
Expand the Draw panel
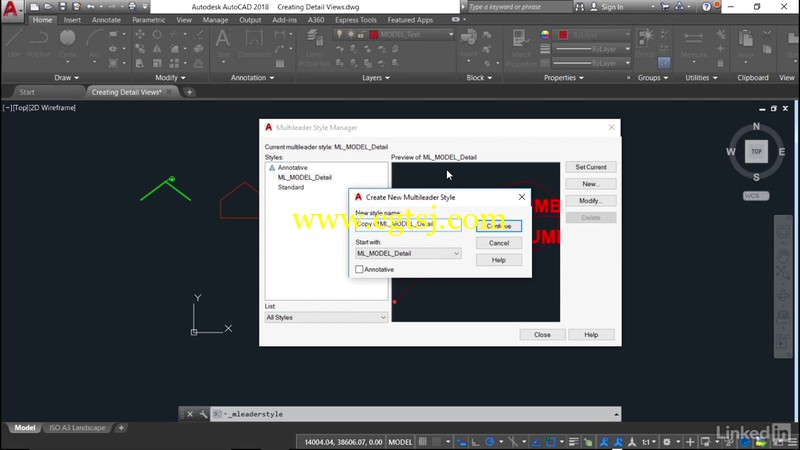click(x=66, y=78)
